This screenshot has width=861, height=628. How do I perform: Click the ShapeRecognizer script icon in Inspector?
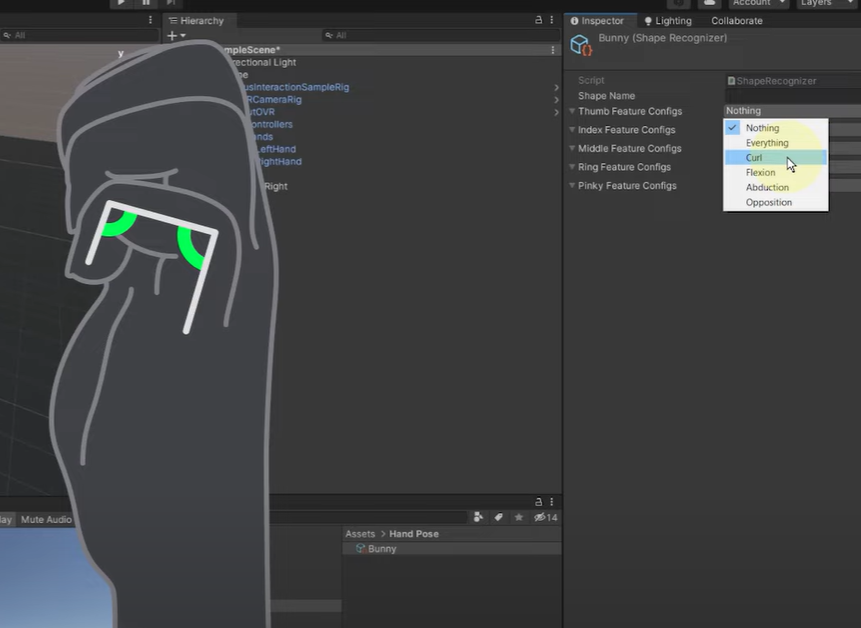pos(731,80)
